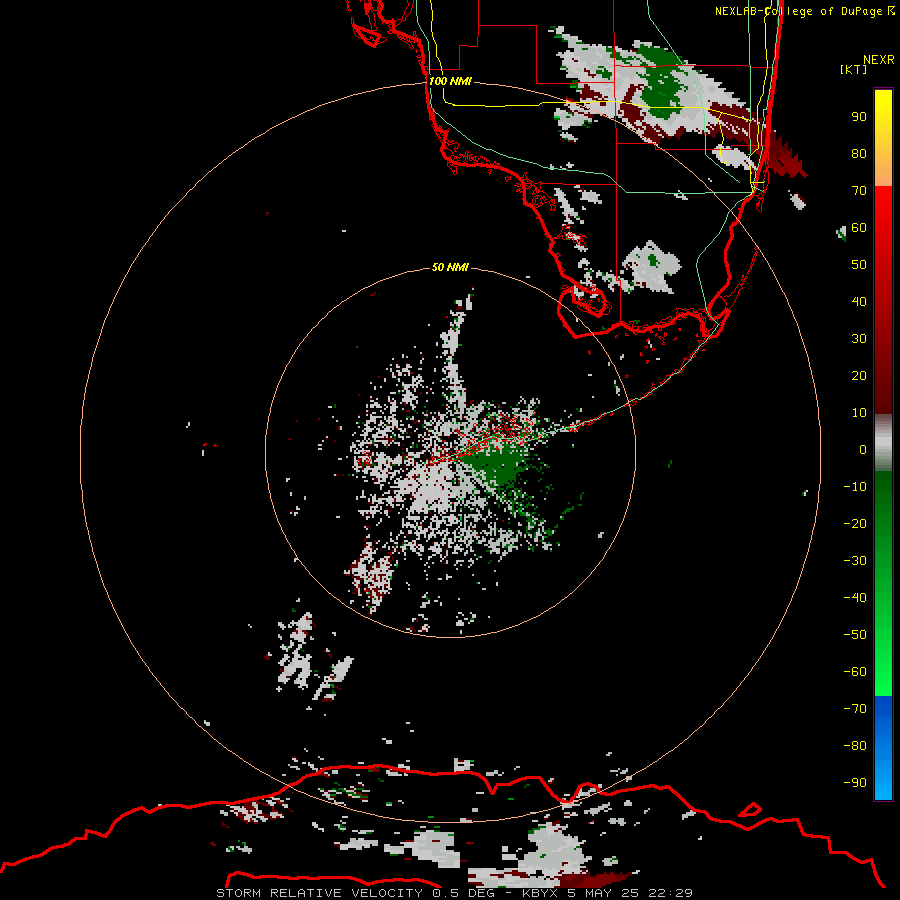Click the 60 value on velocity scale
Screen dimensions: 900x900
coord(859,227)
